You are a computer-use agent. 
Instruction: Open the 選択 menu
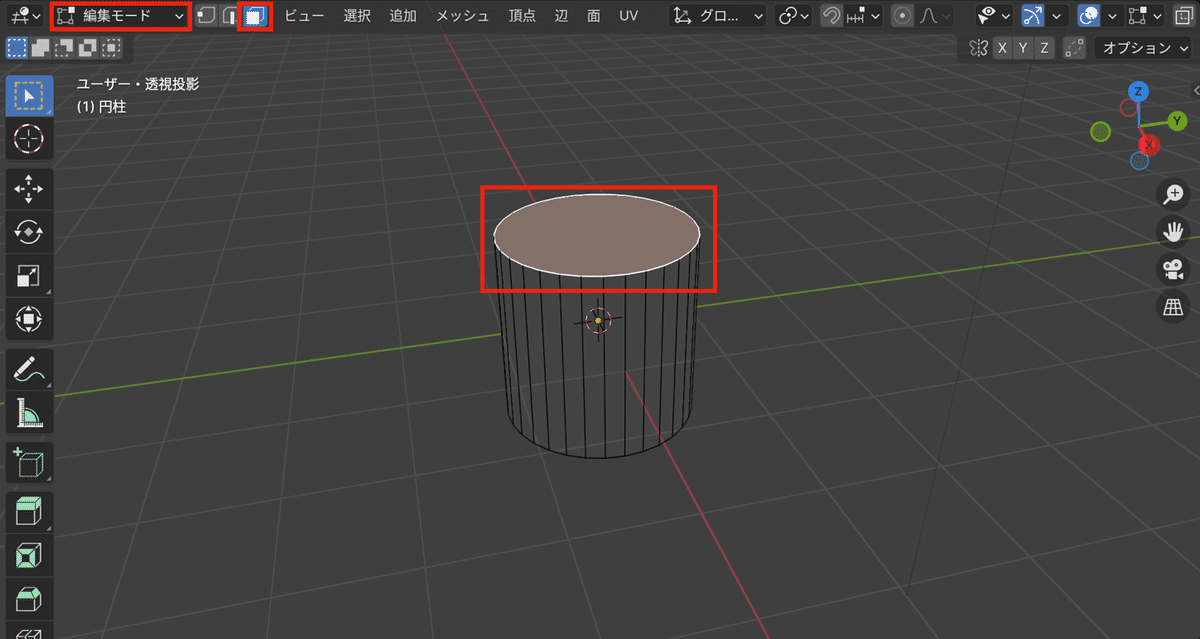pos(357,16)
